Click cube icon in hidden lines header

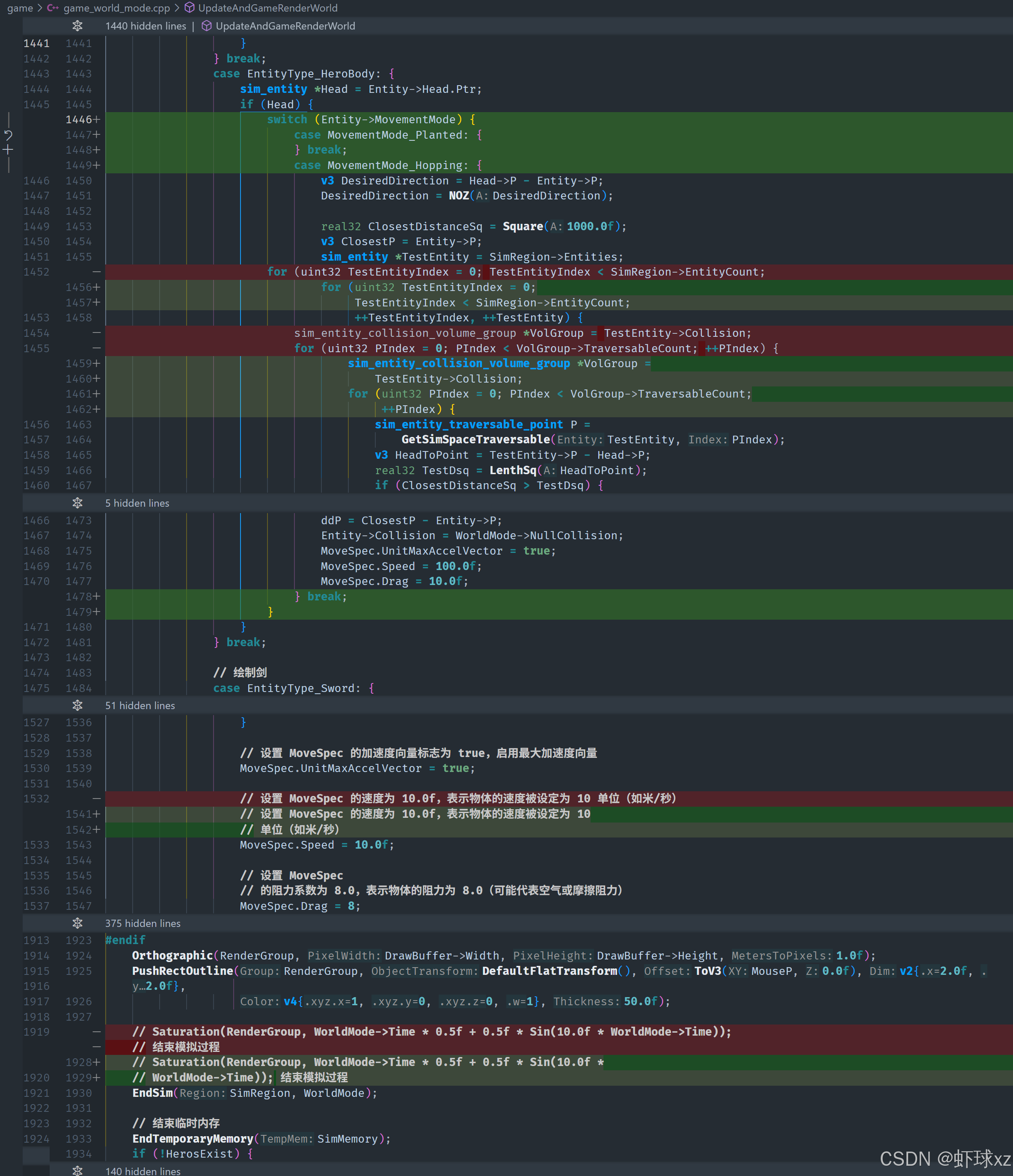(x=207, y=26)
